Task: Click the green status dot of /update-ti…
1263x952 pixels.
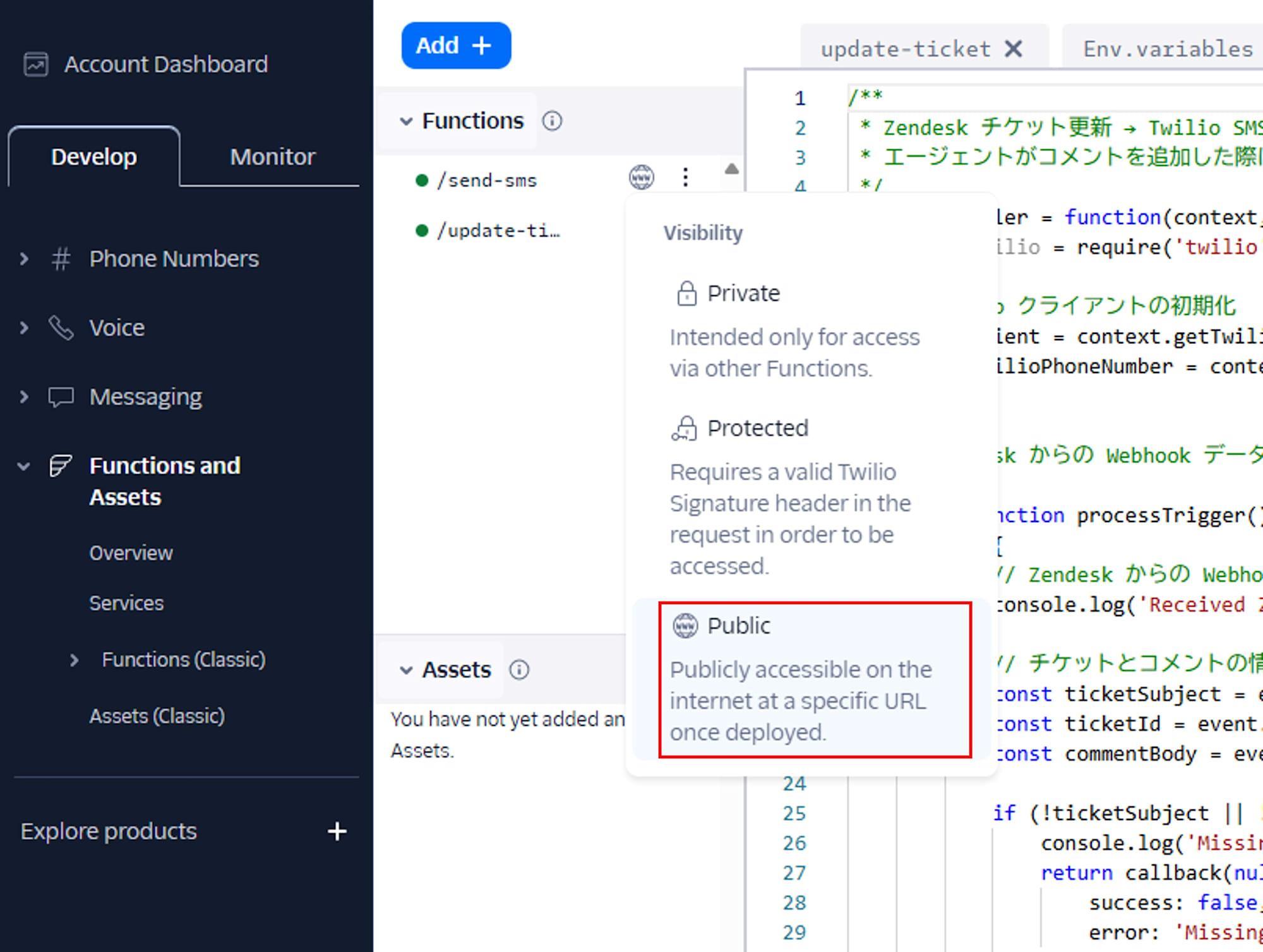Action: click(422, 230)
